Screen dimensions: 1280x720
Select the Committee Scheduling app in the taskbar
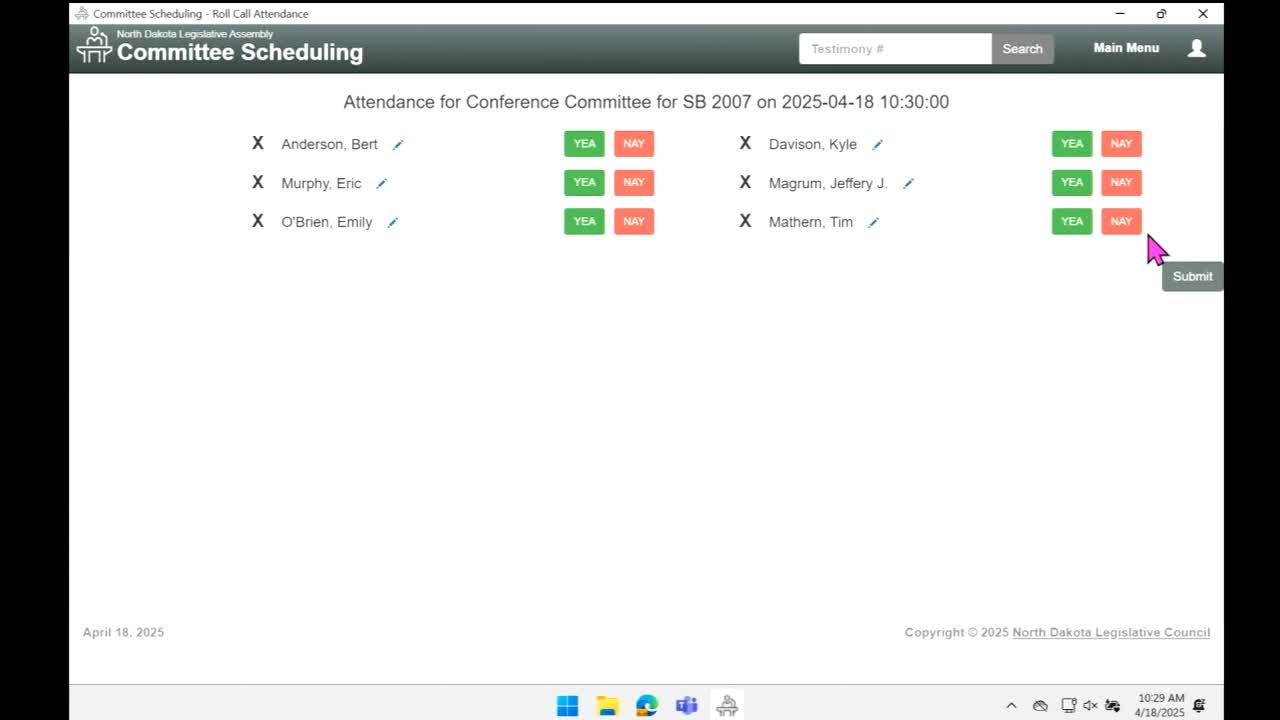[727, 705]
